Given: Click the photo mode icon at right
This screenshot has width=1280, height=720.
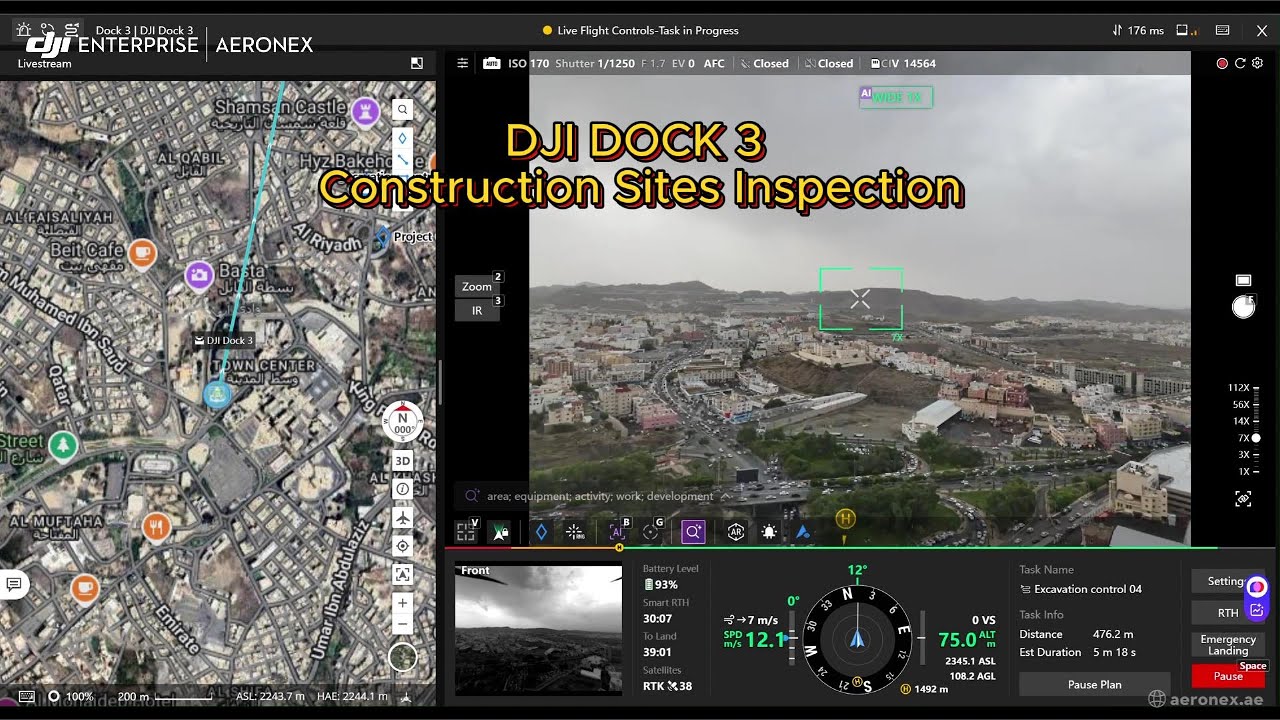Looking at the screenshot, I should [1243, 280].
